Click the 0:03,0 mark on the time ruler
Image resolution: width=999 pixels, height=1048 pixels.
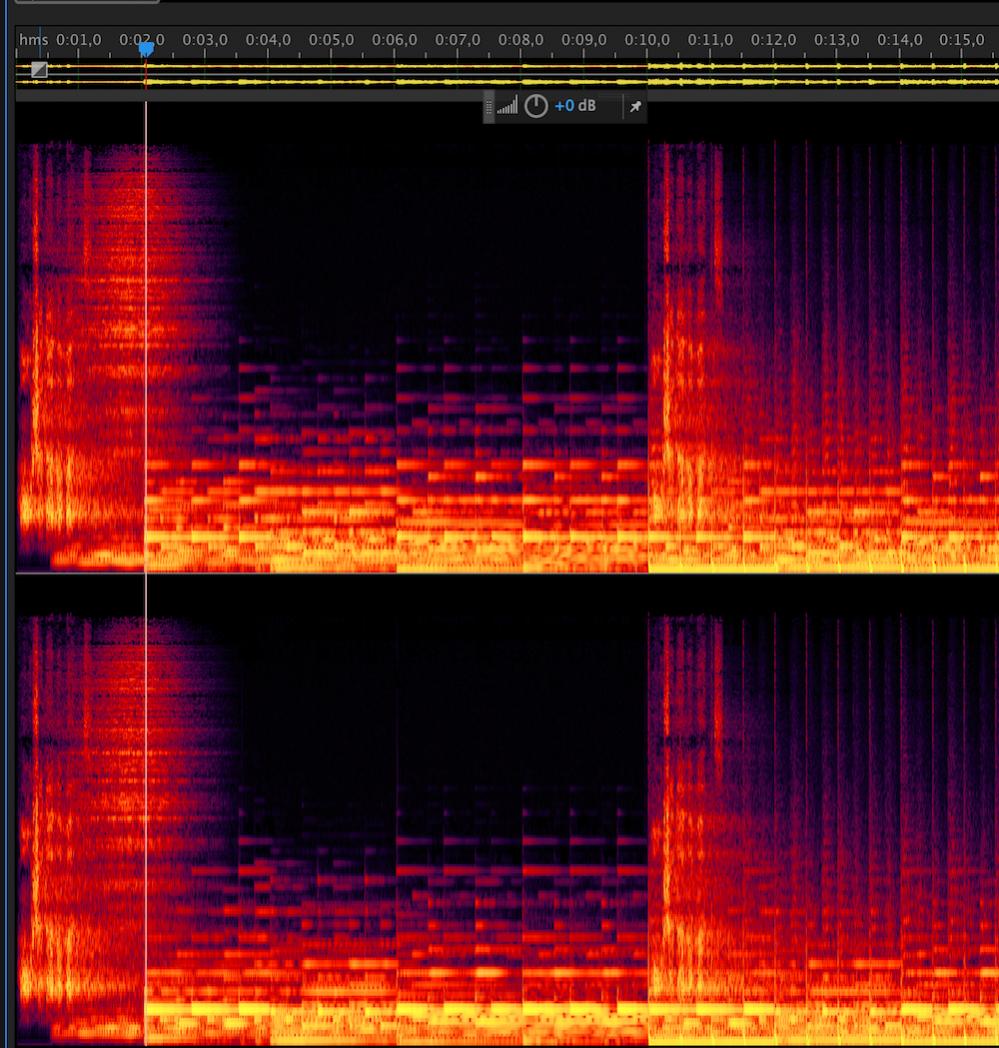tap(205, 40)
